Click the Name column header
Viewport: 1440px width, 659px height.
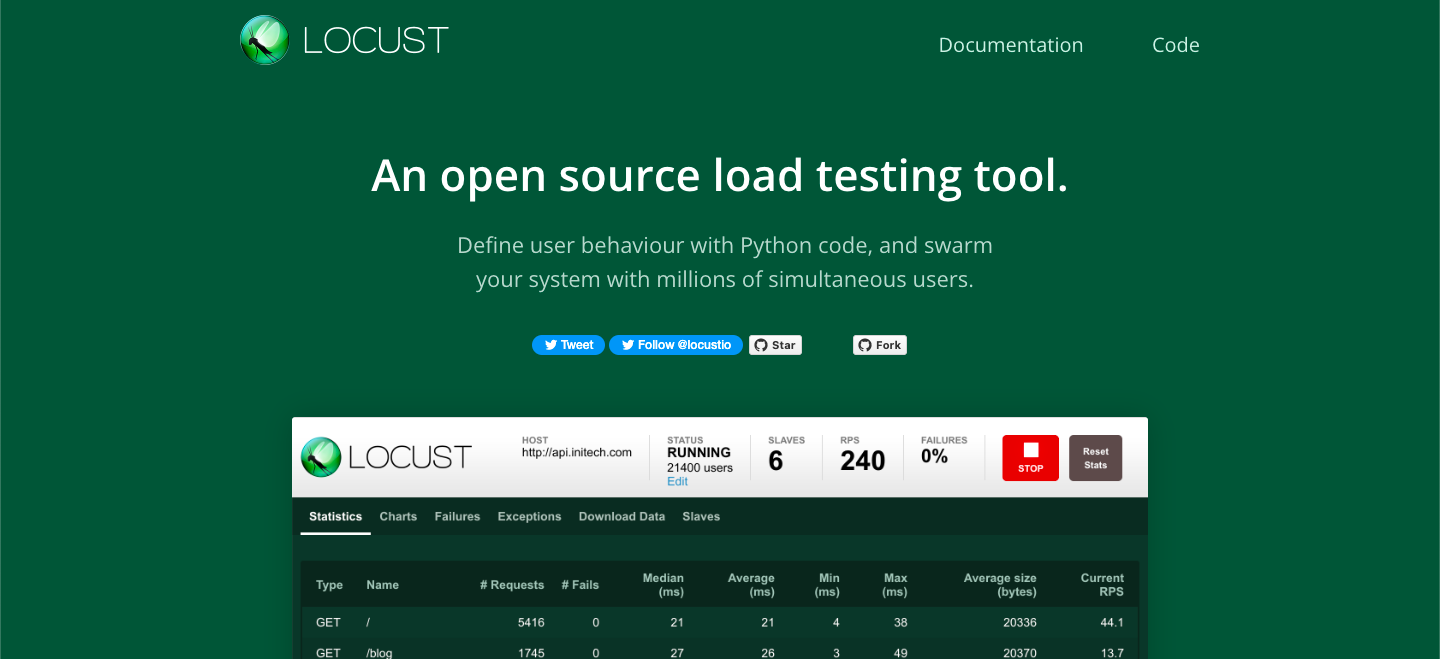pos(382,585)
